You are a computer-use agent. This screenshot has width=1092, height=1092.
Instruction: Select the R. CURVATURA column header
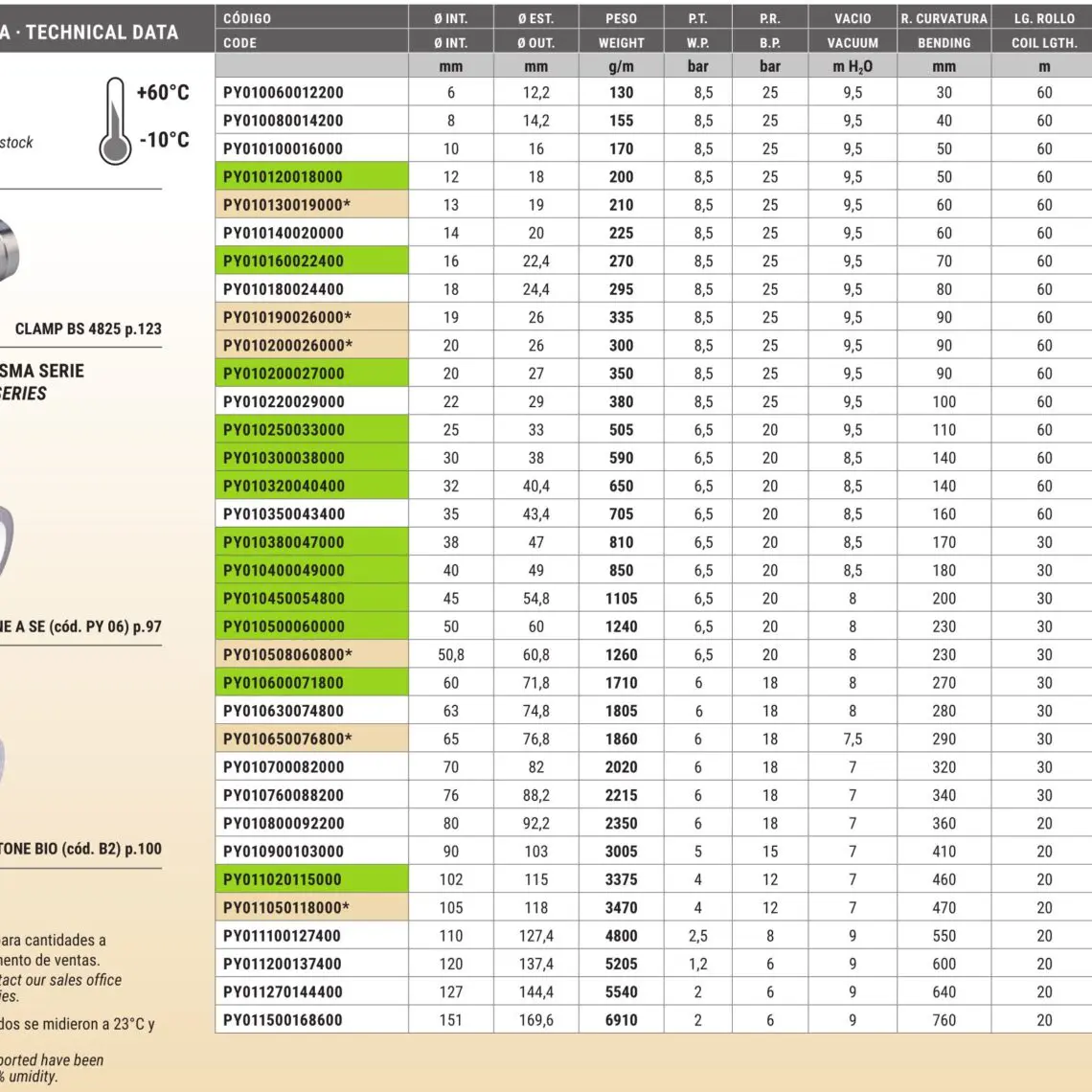944,18
